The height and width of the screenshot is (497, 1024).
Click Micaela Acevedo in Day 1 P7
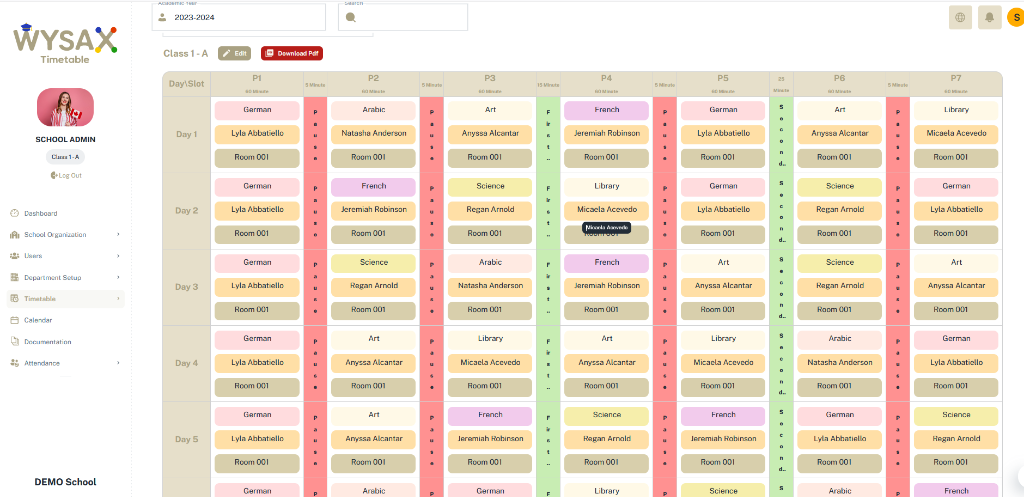click(956, 134)
